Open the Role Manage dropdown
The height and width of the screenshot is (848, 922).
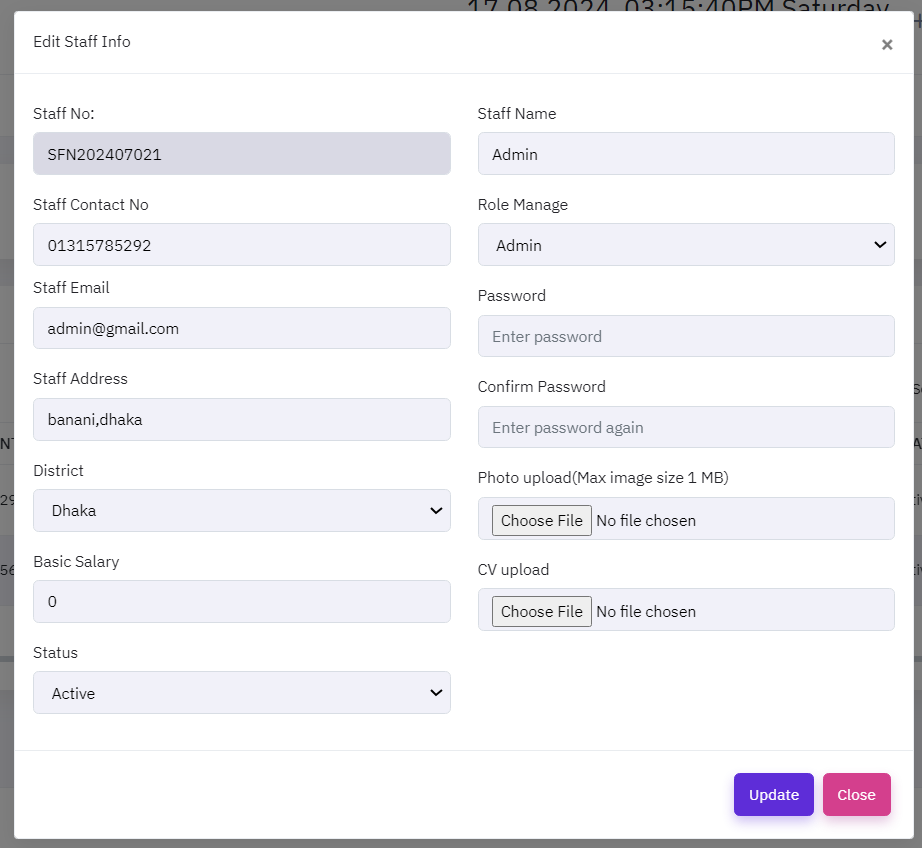point(685,245)
